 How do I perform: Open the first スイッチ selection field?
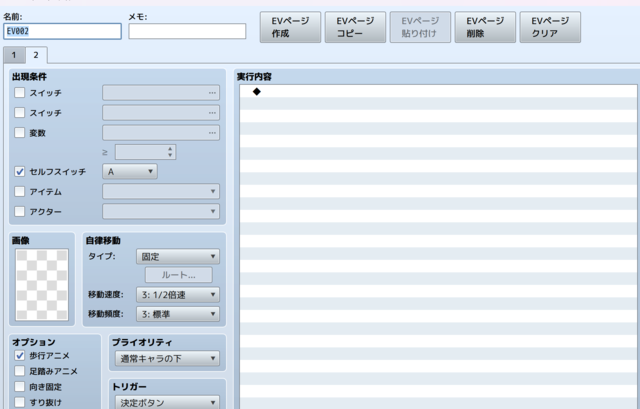pos(161,93)
